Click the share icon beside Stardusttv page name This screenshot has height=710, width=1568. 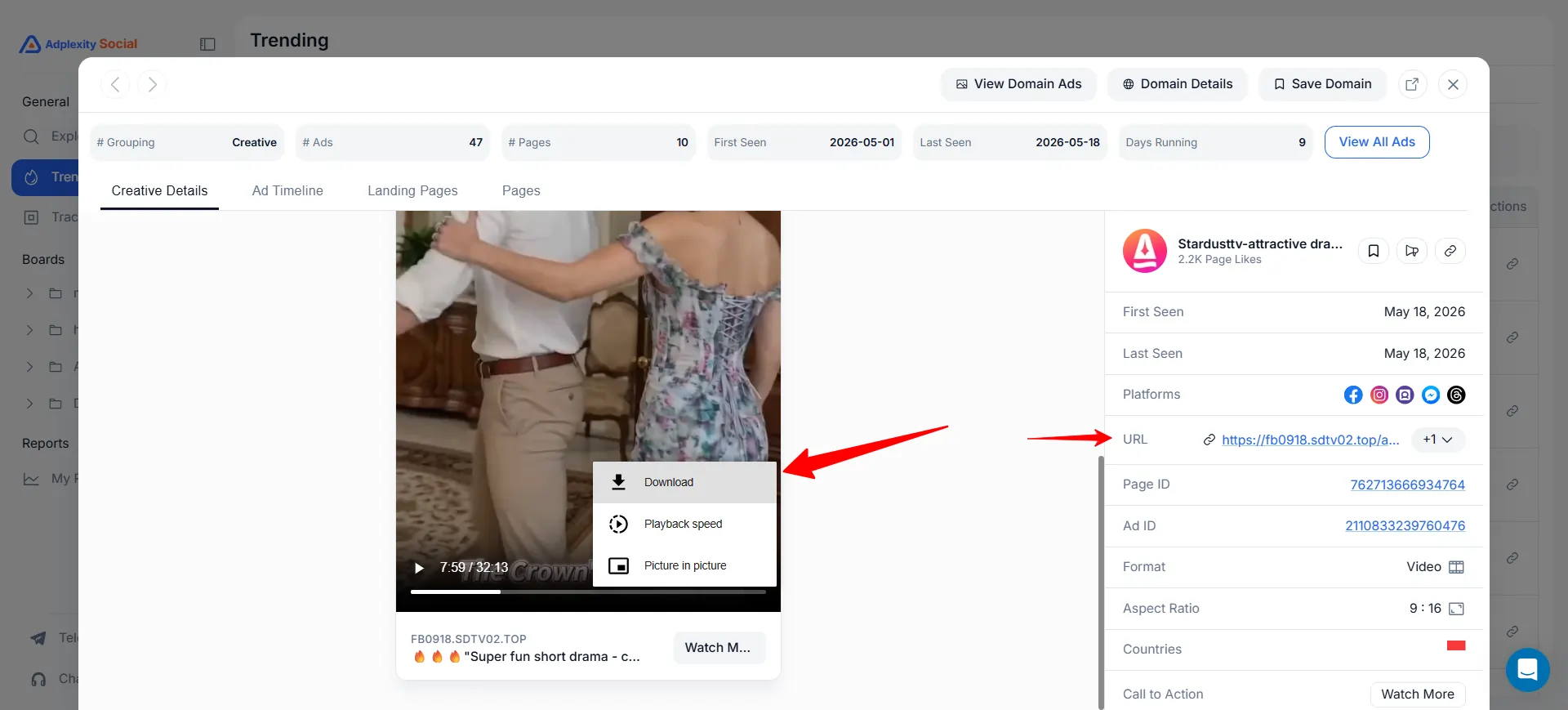[x=1412, y=251]
